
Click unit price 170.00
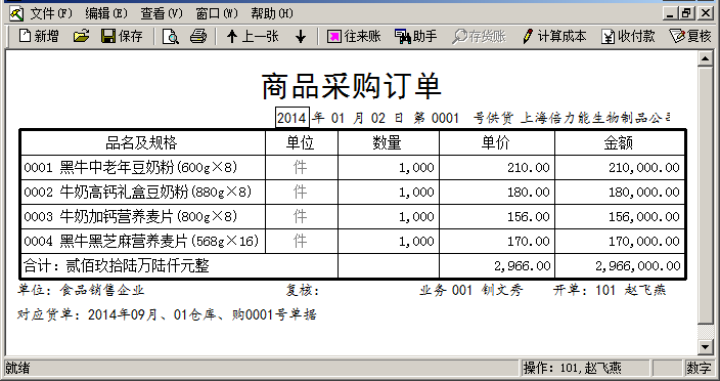pyautogui.click(x=497, y=241)
